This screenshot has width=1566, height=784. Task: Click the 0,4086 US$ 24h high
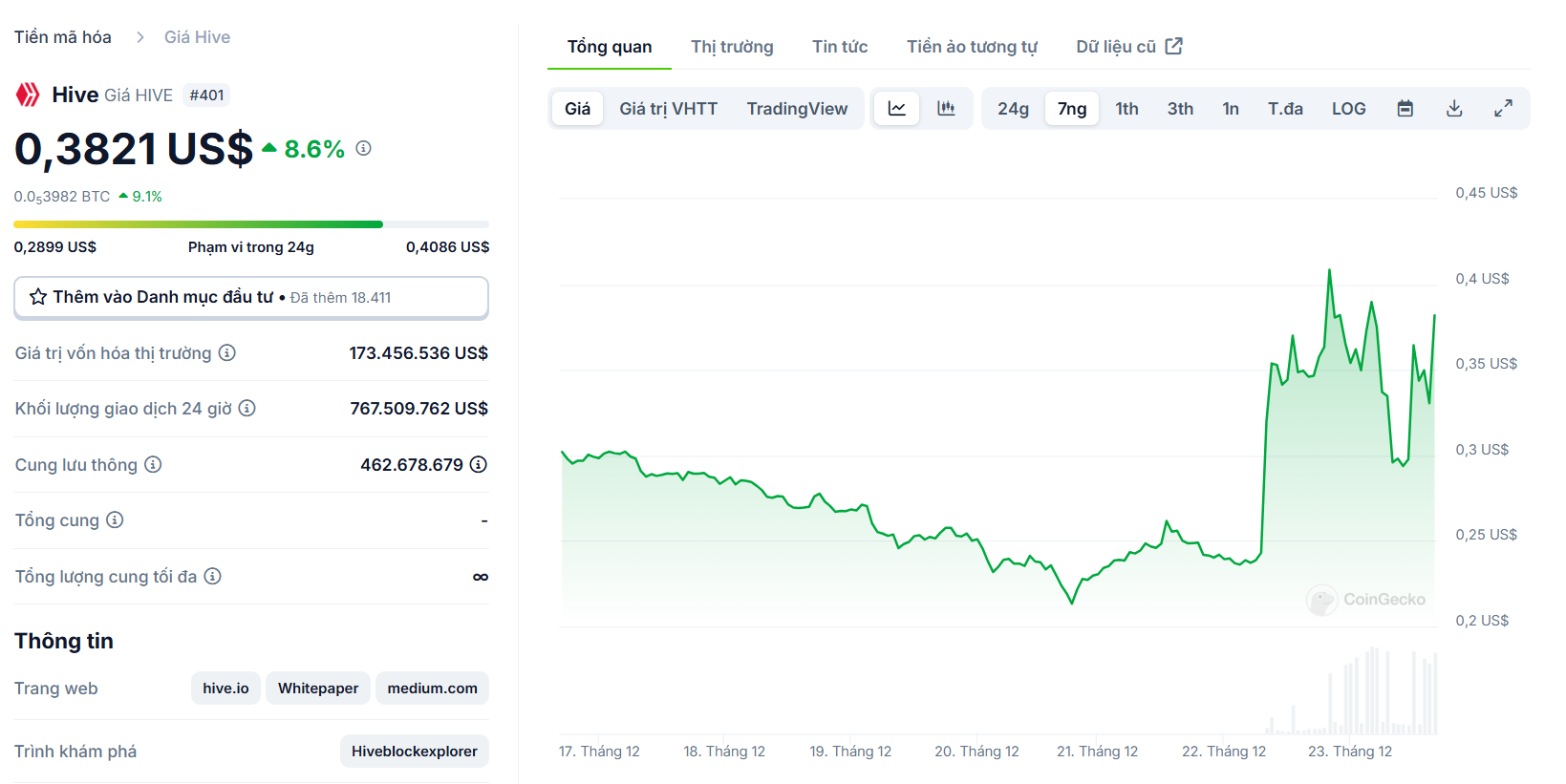[x=447, y=247]
